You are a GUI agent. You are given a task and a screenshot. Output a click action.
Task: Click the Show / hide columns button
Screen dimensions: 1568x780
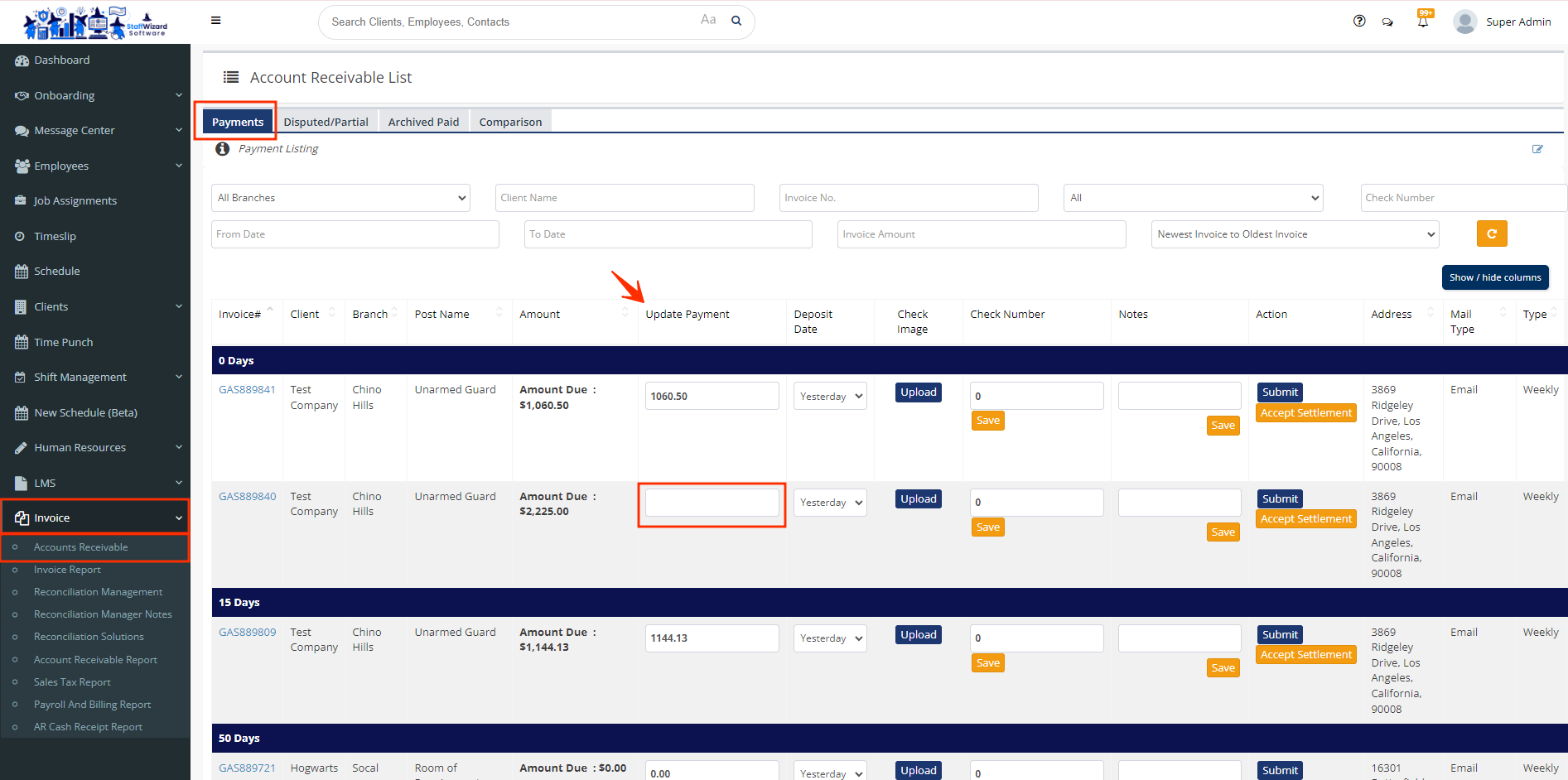(x=1494, y=277)
